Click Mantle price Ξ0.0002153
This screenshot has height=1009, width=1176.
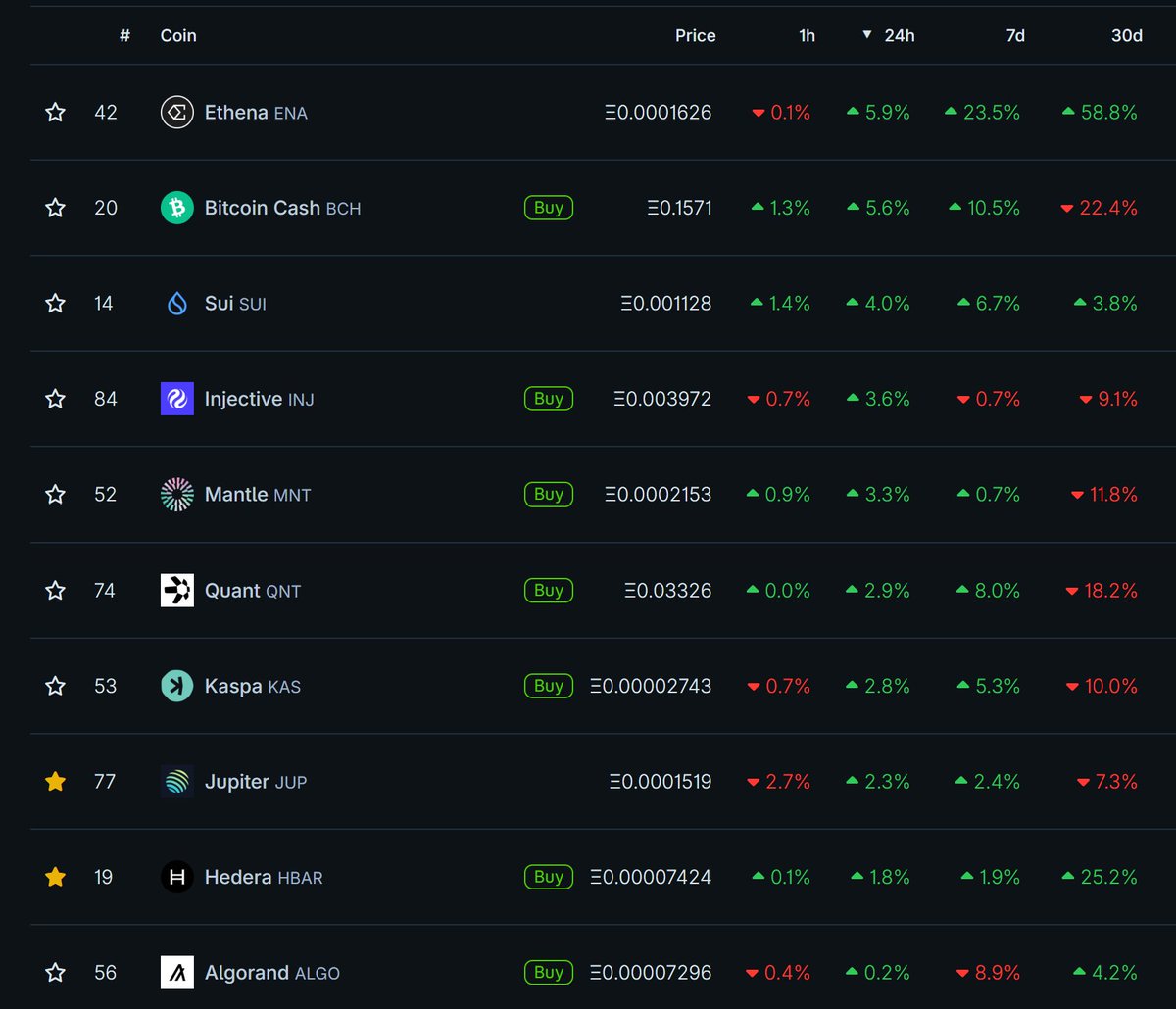pos(659,495)
